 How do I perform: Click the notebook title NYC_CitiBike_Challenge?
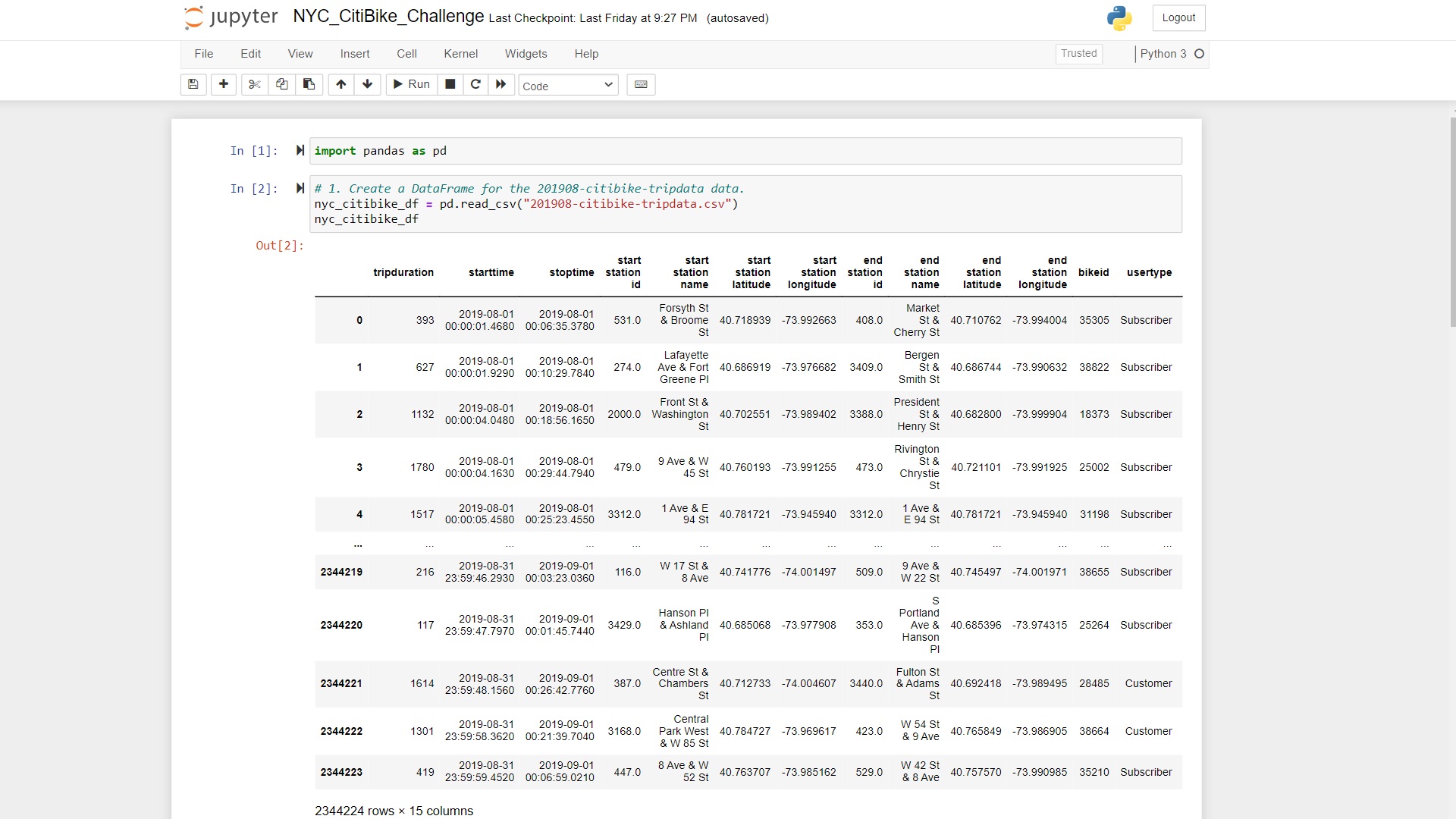[388, 17]
